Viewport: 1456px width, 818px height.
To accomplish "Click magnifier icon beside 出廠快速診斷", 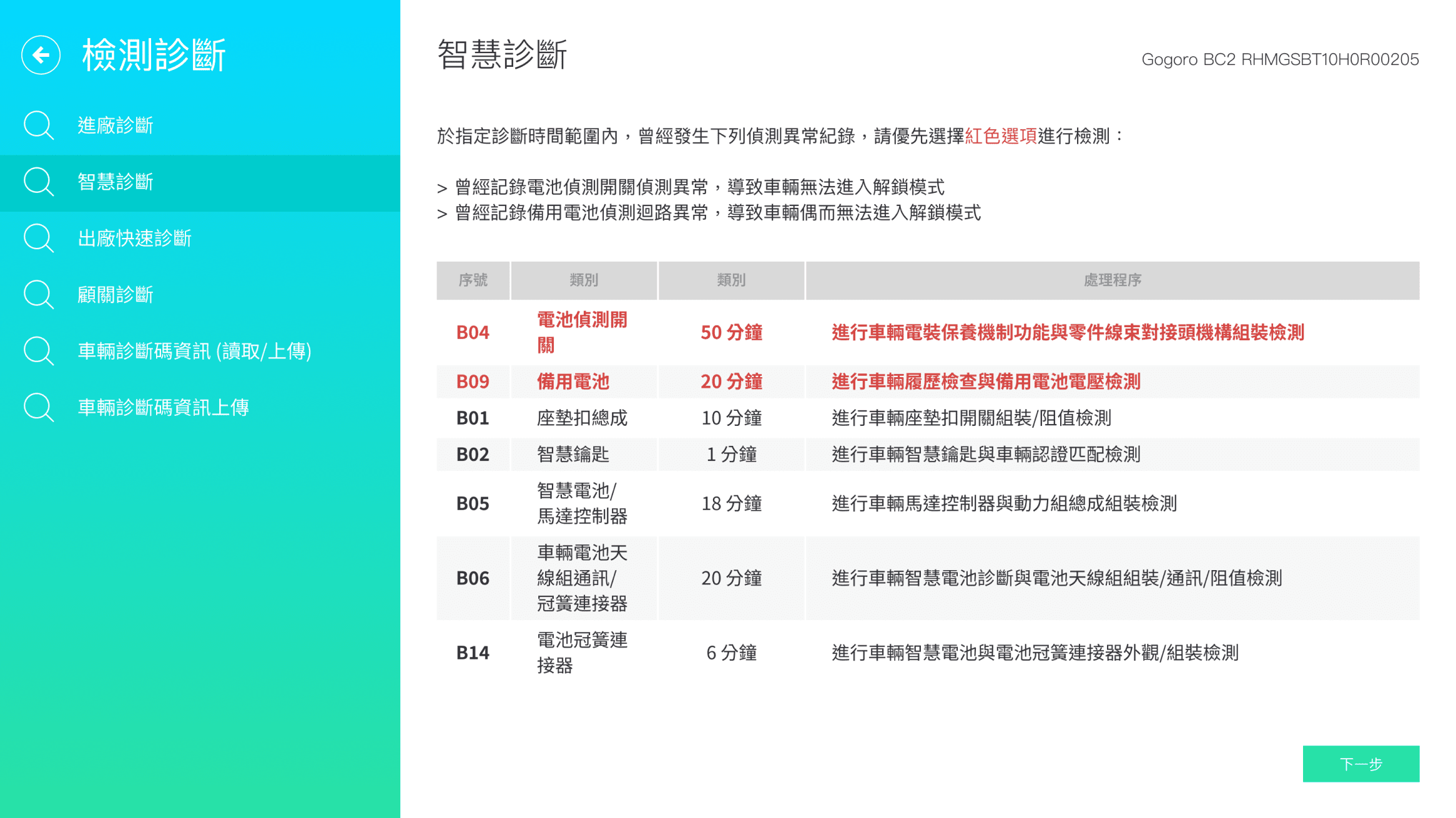I will (38, 238).
